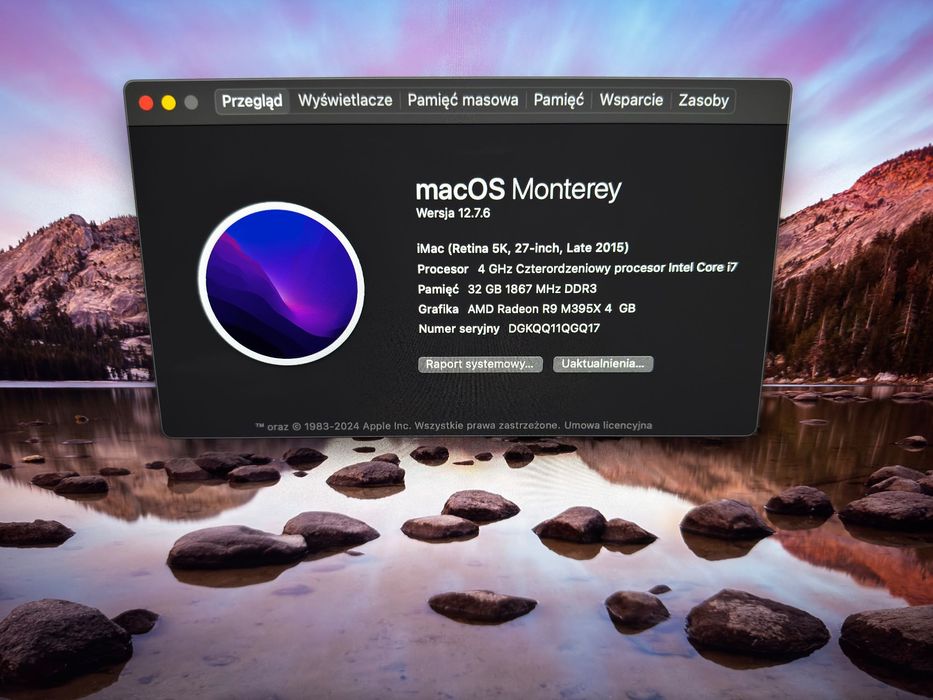Screen dimensions: 933x700
Task: Click the Apple copyright notice text
Action: coord(408,426)
